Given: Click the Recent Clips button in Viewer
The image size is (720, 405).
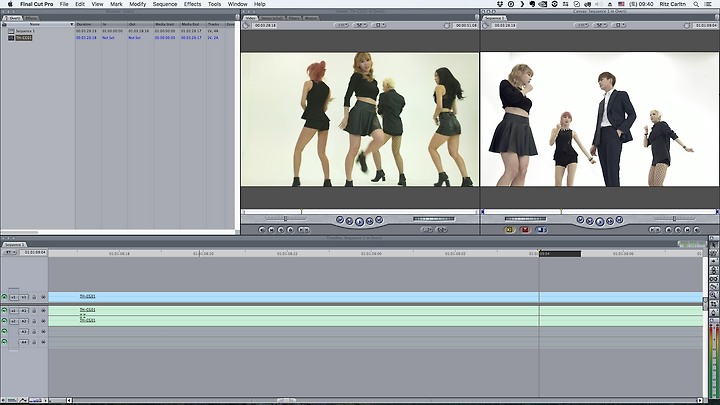Looking at the screenshot, I should [x=427, y=230].
